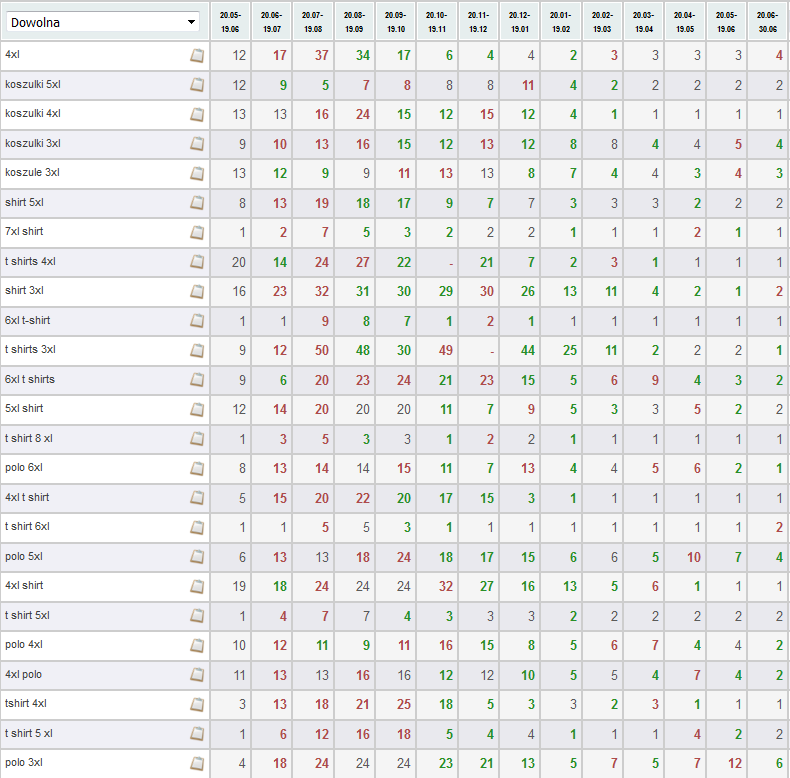Click the notes icon for t shirt 5xl

click(x=197, y=615)
